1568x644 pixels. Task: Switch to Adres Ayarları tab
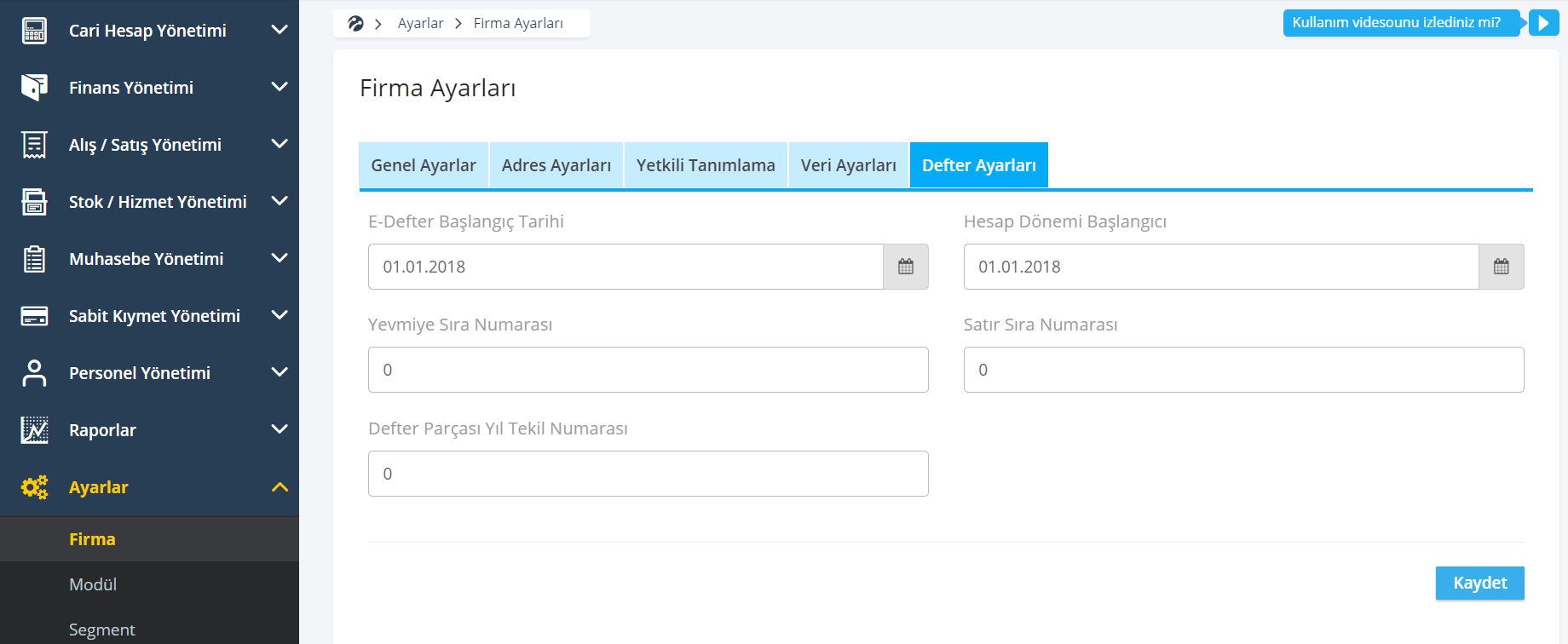click(x=556, y=165)
